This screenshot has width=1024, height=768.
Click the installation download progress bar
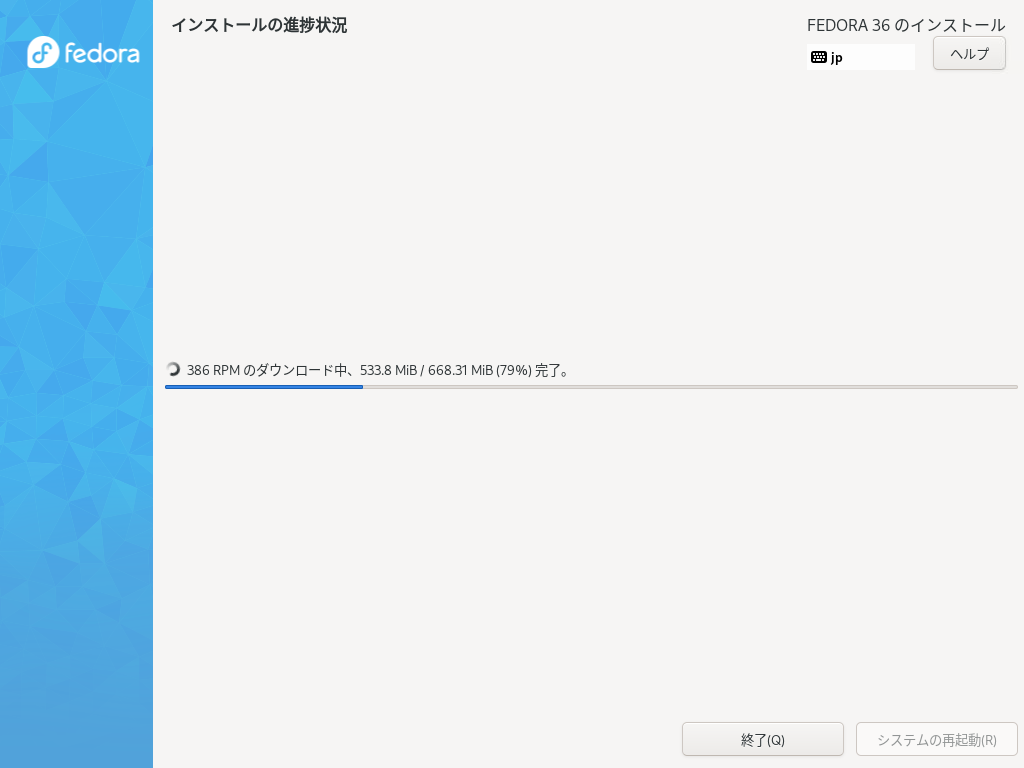[x=591, y=387]
